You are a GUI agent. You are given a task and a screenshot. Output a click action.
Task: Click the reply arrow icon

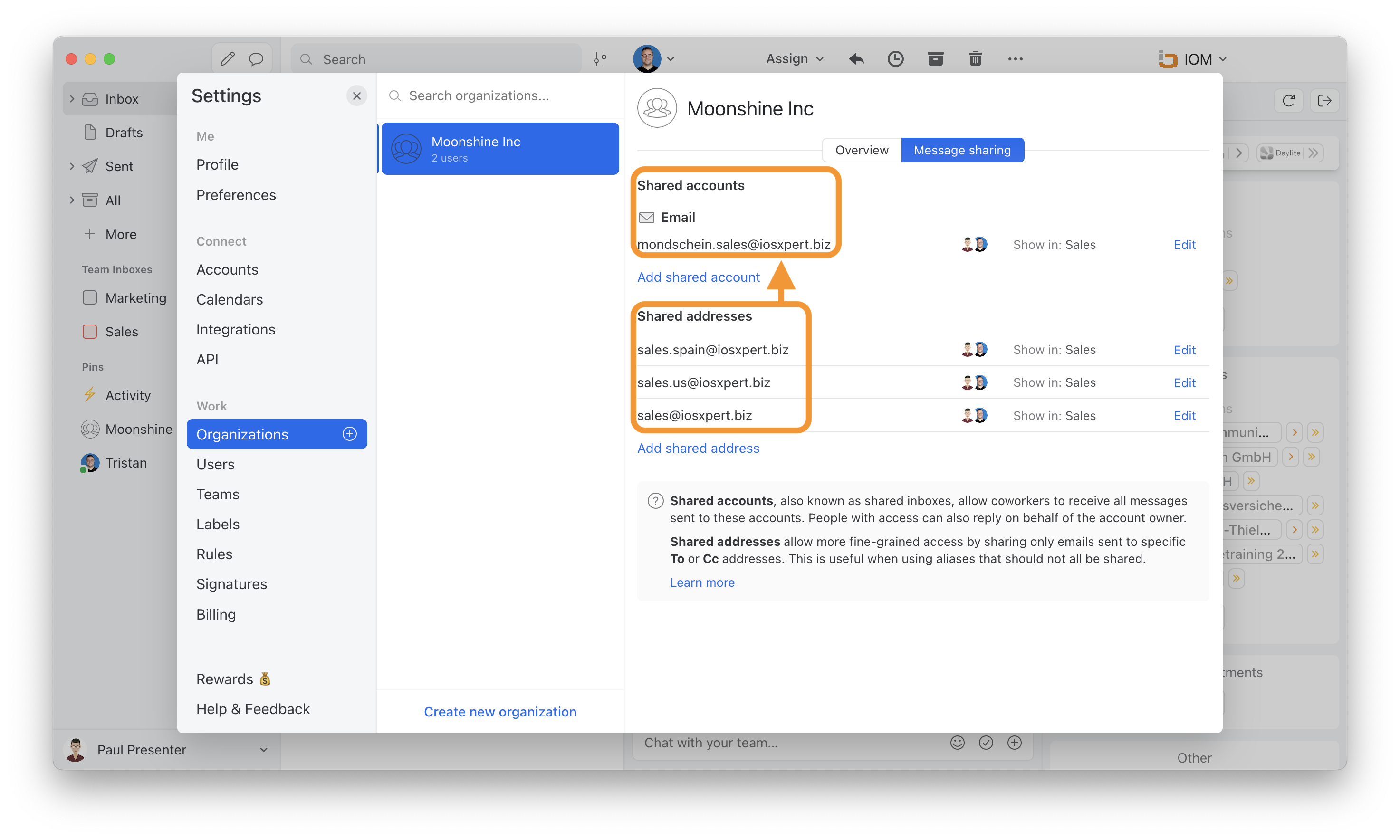(856, 59)
